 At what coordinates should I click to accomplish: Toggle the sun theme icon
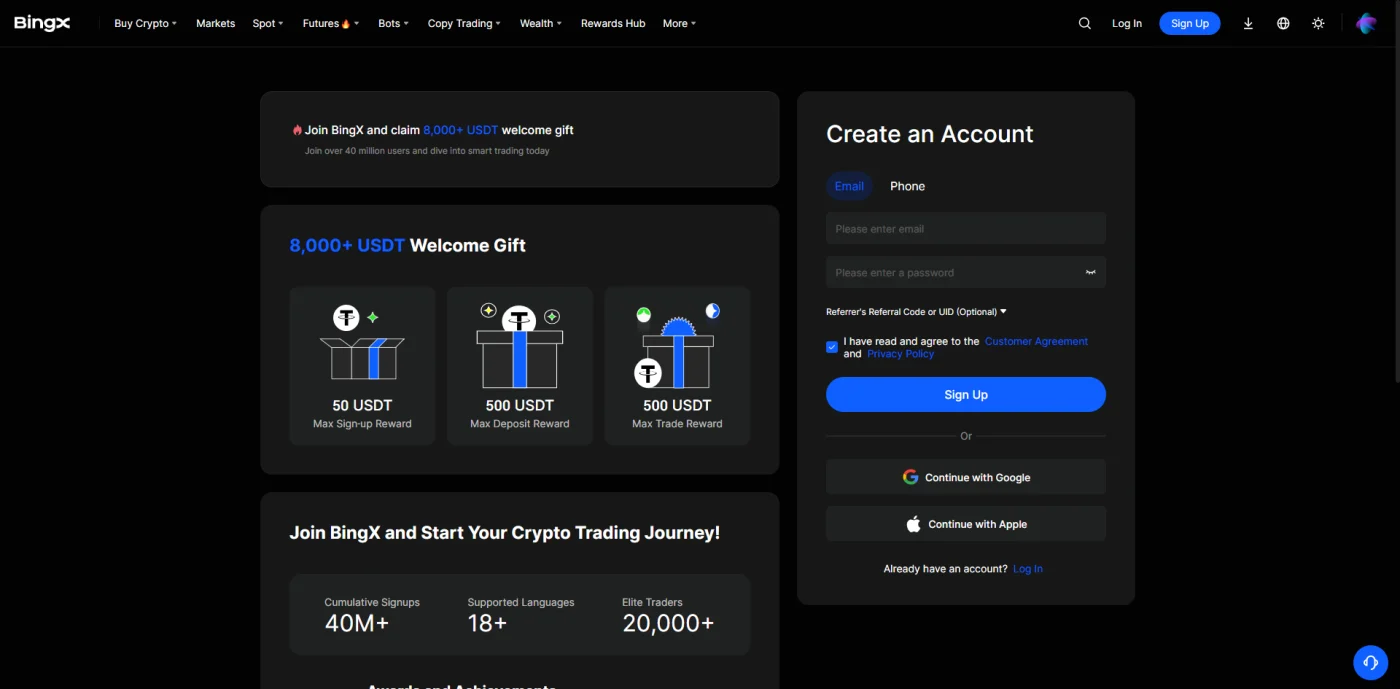point(1318,23)
